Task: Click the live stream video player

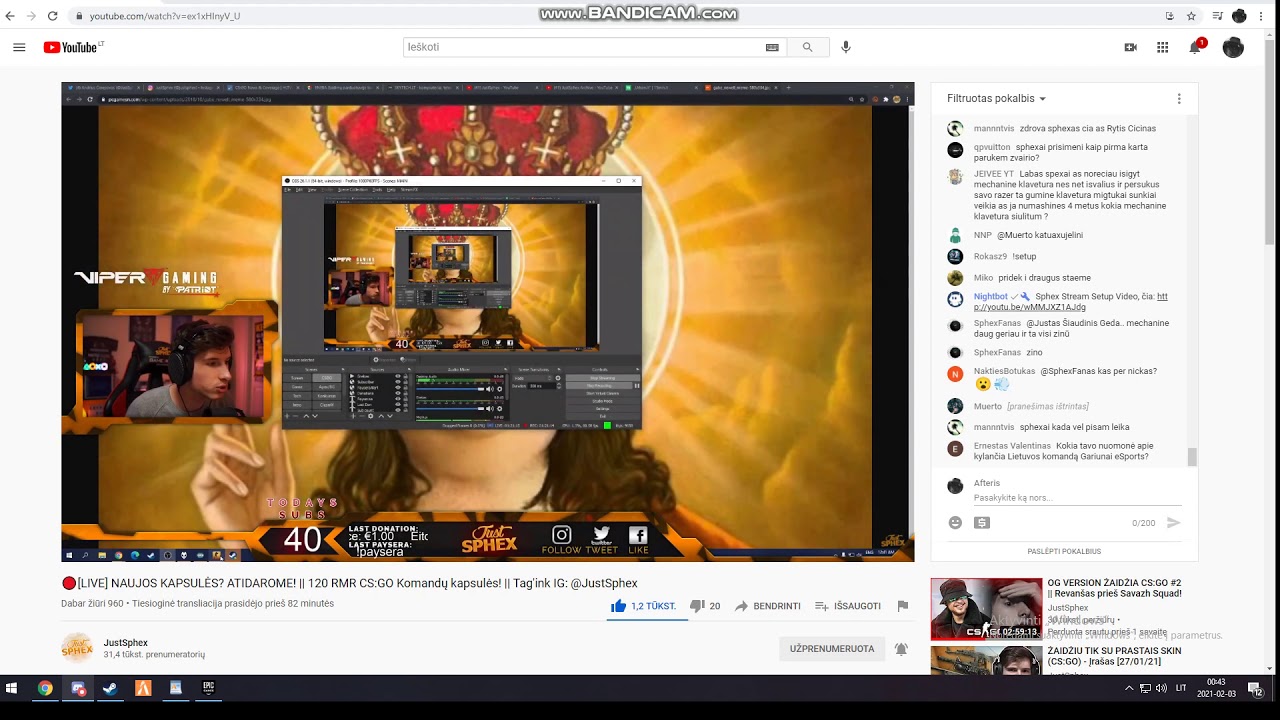Action: point(487,321)
